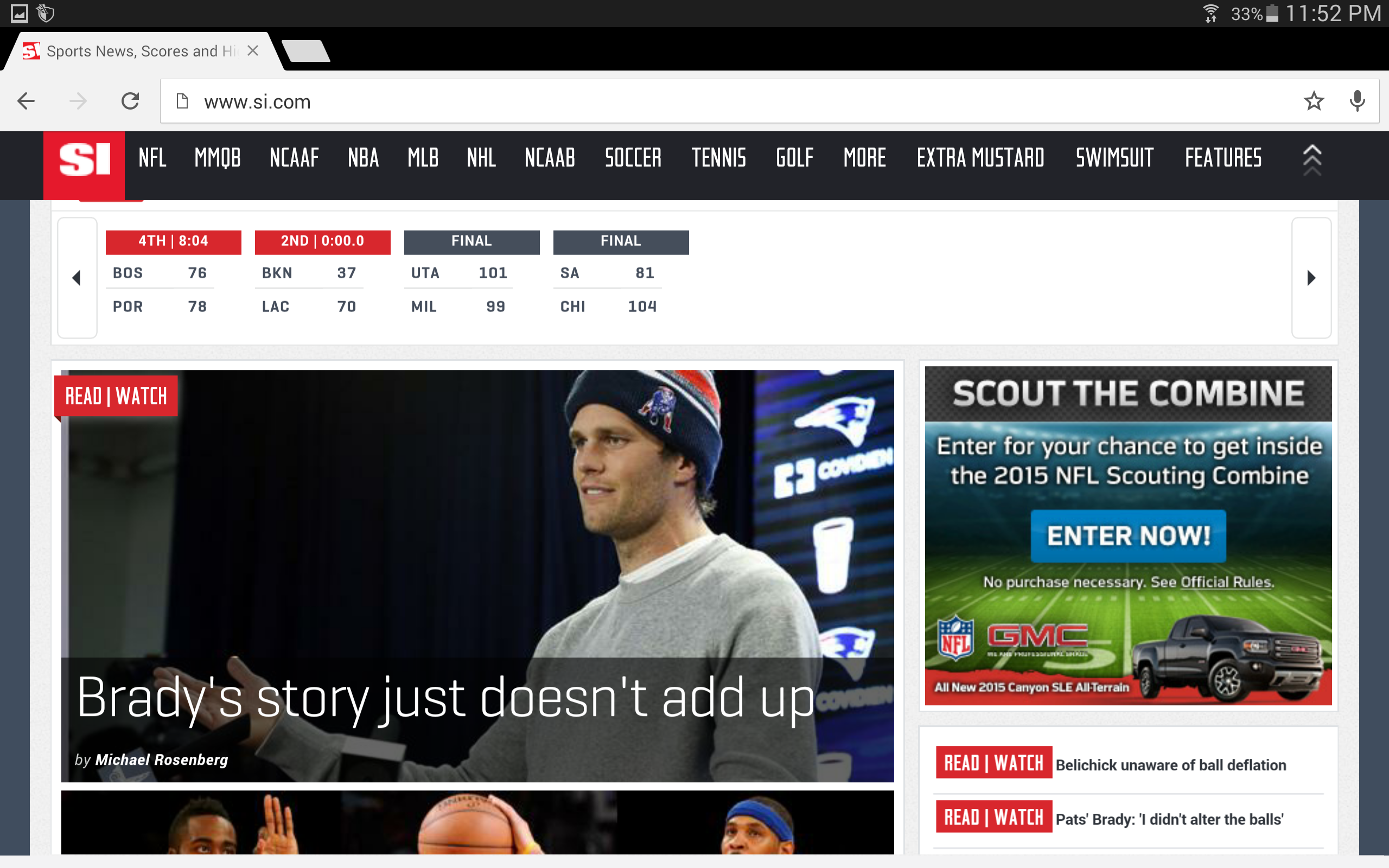This screenshot has width=1389, height=868.
Task: Open the Official Rules link
Action: tap(1227, 582)
